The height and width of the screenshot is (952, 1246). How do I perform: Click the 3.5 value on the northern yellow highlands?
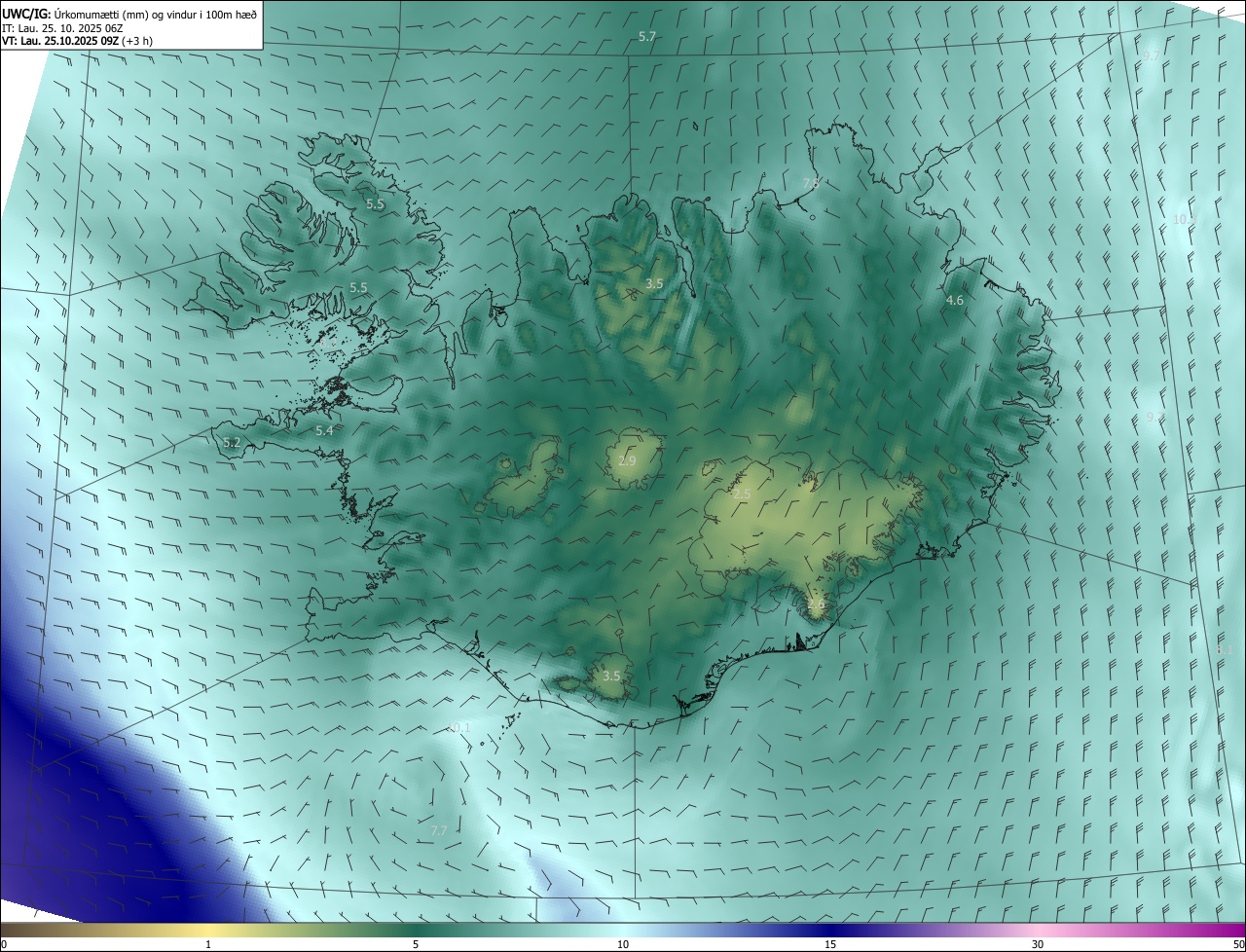tap(654, 284)
